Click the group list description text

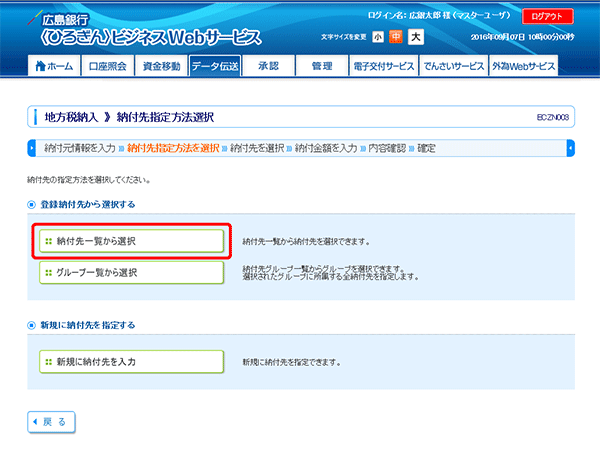click(331, 272)
